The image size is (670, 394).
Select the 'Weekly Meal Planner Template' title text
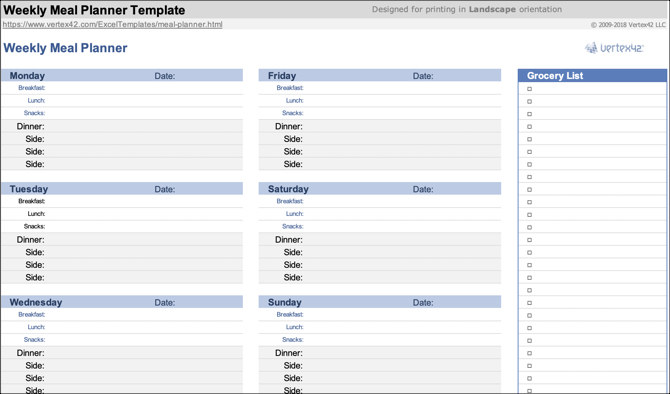[x=94, y=10]
